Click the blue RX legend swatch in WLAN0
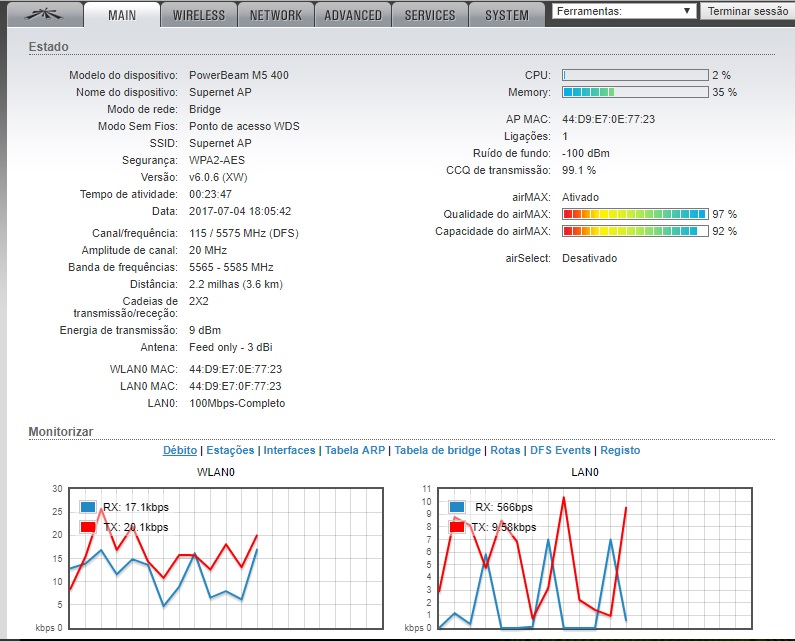 87,507
